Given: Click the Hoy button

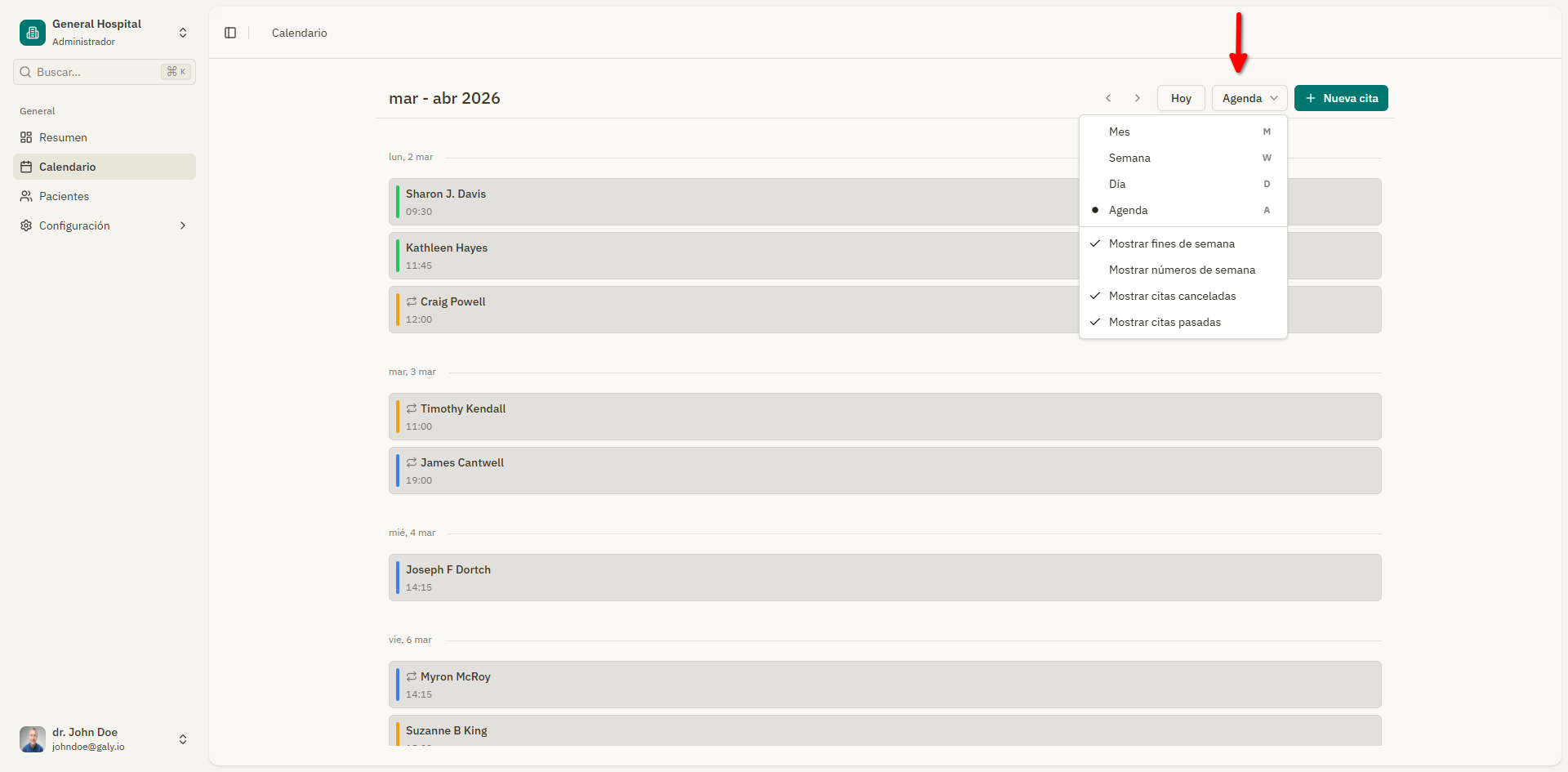Looking at the screenshot, I should coord(1181,98).
